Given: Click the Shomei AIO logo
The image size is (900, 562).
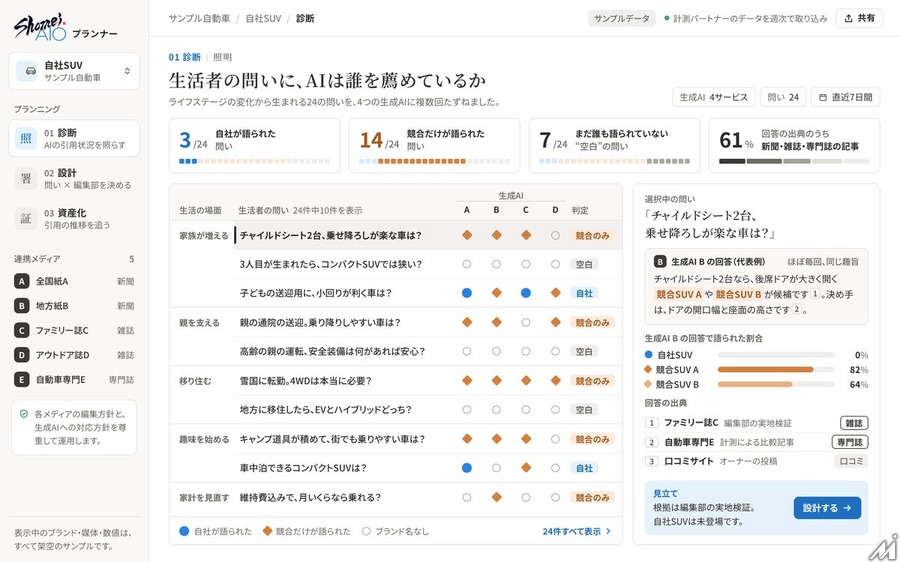Looking at the screenshot, I should point(40,26).
